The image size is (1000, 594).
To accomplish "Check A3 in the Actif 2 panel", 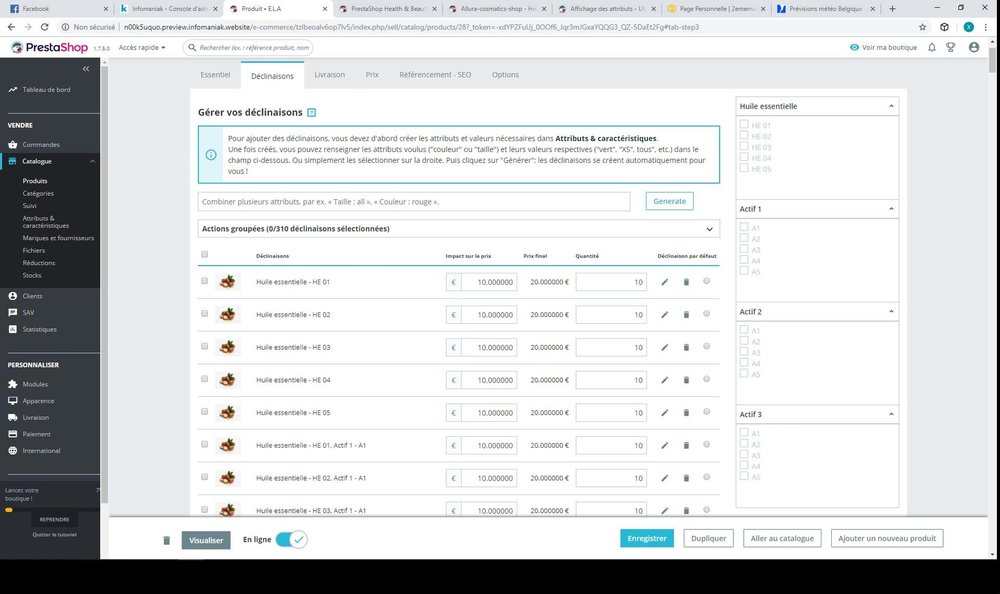I will click(744, 352).
